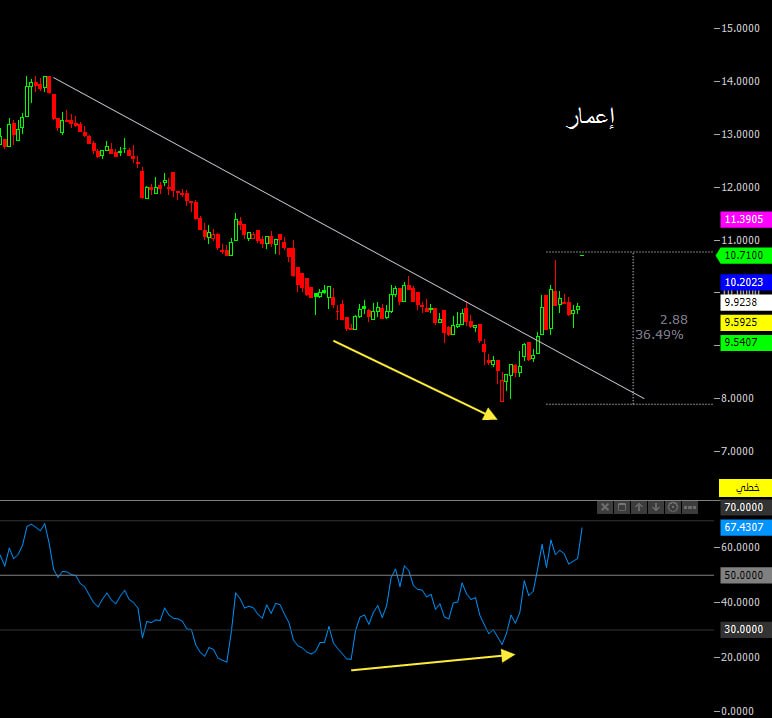The width and height of the screenshot is (772, 718).
Task: Click the yellow 9.5925 price label
Action: [x=745, y=323]
